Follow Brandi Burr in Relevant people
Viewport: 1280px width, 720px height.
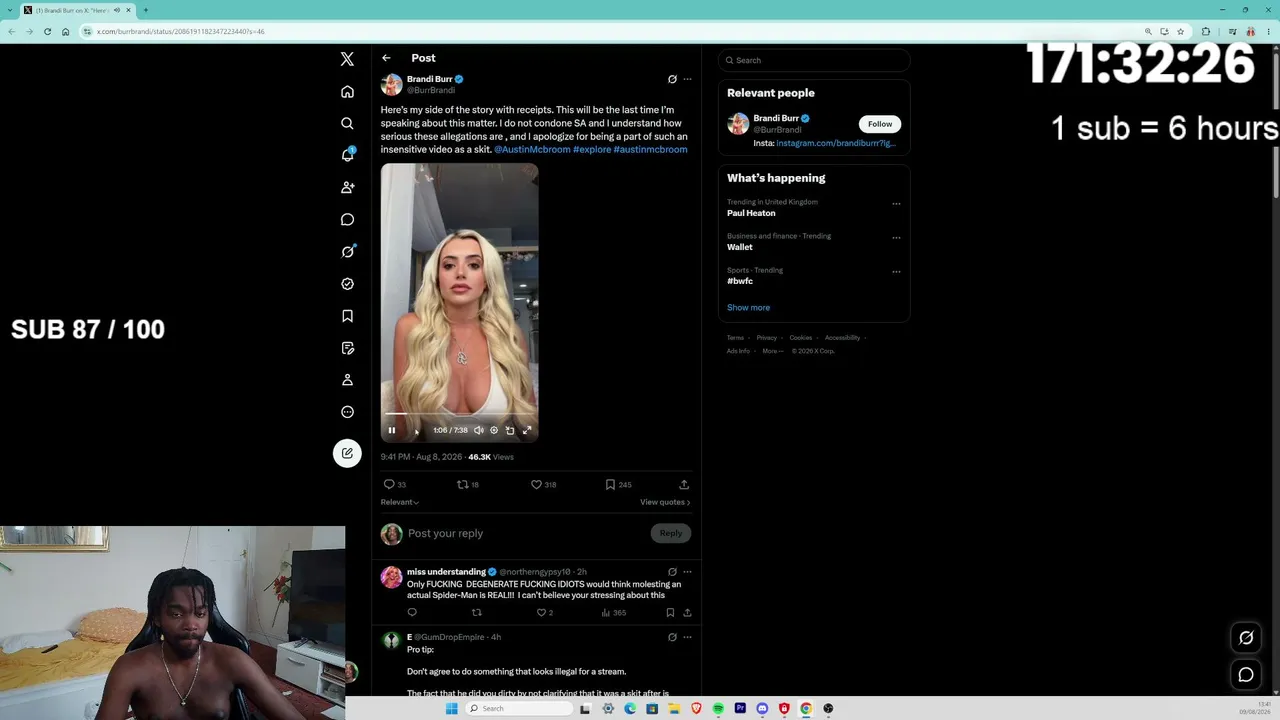[880, 124]
